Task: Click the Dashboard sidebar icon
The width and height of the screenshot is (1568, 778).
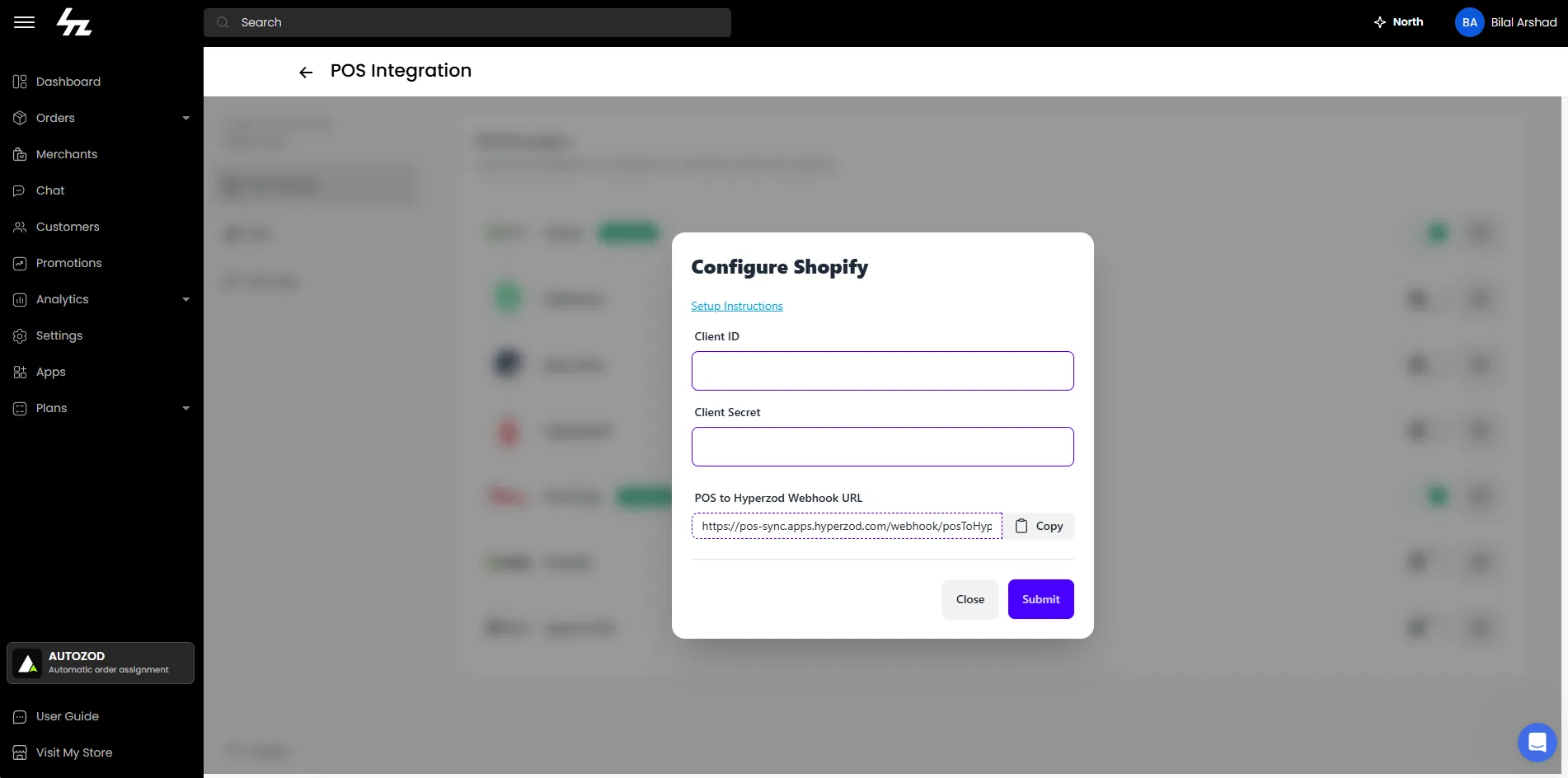Action: 20,82
